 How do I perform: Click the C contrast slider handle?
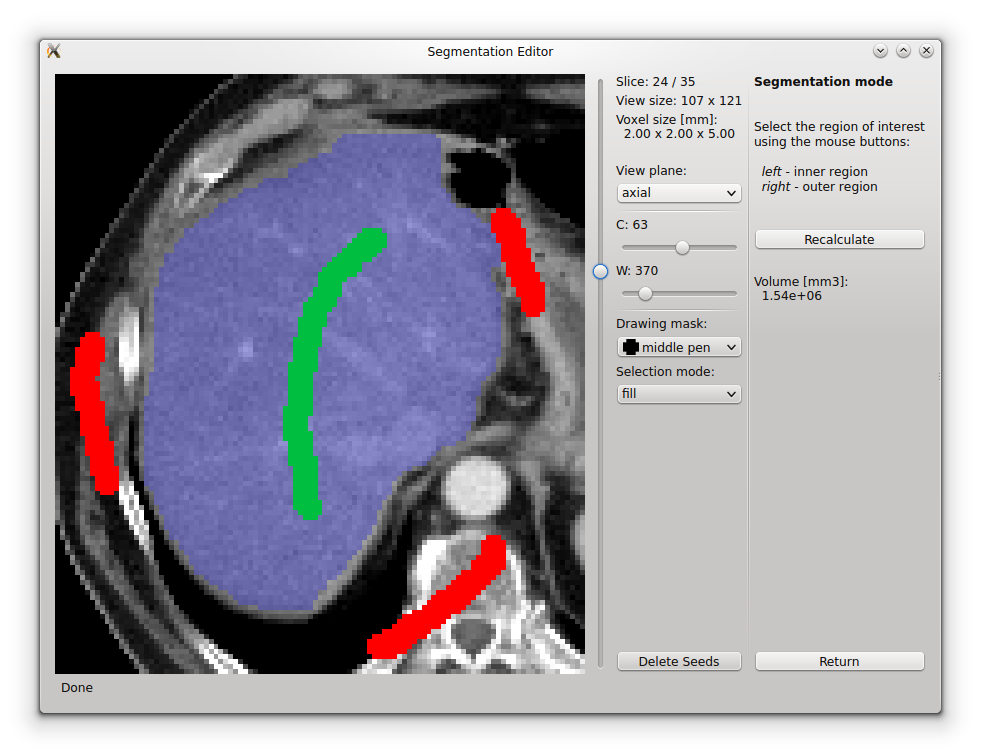[x=682, y=248]
